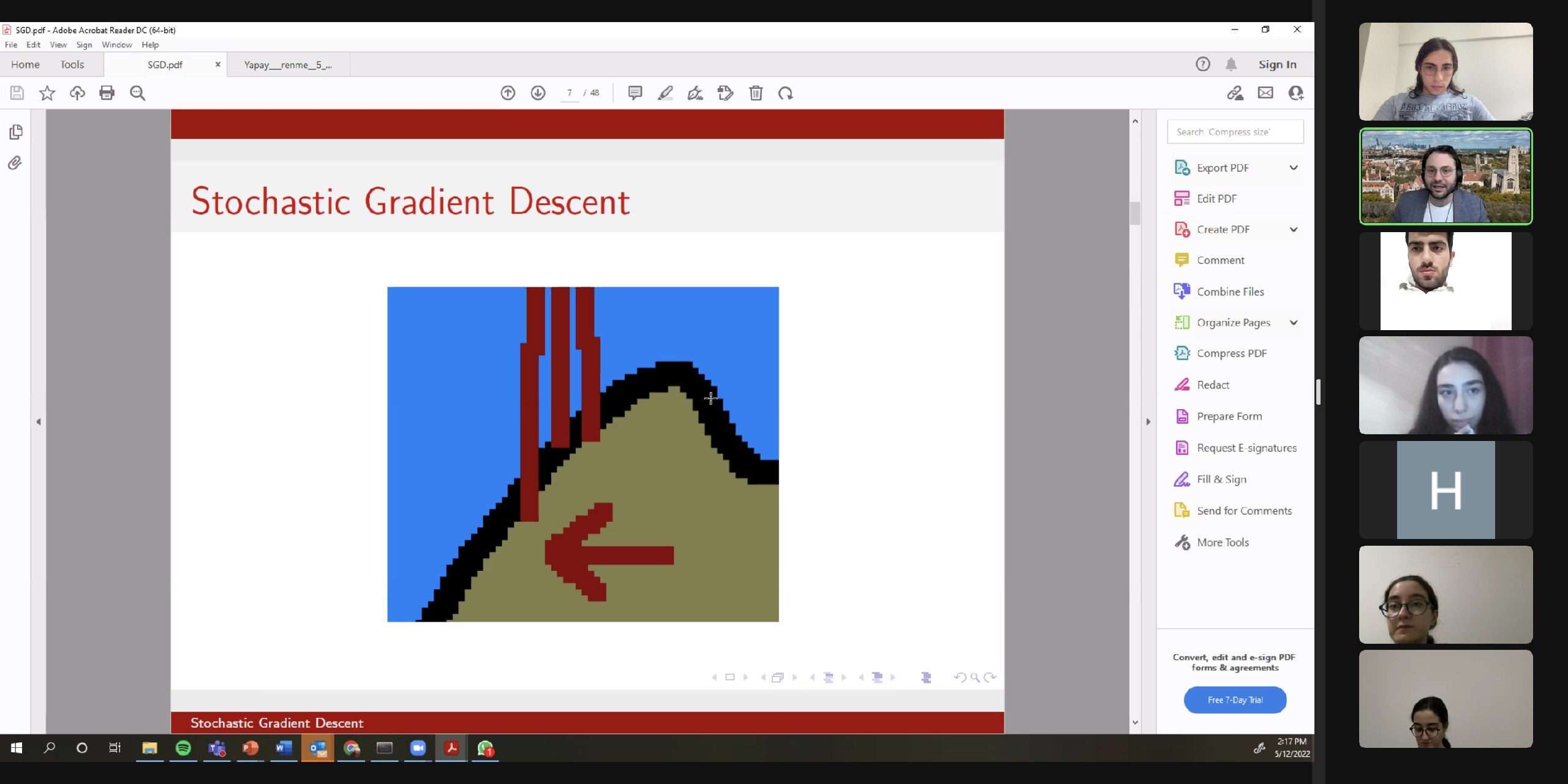The width and height of the screenshot is (1568, 784).
Task: Click the Free 7-Day Trial button
Action: 1235,700
